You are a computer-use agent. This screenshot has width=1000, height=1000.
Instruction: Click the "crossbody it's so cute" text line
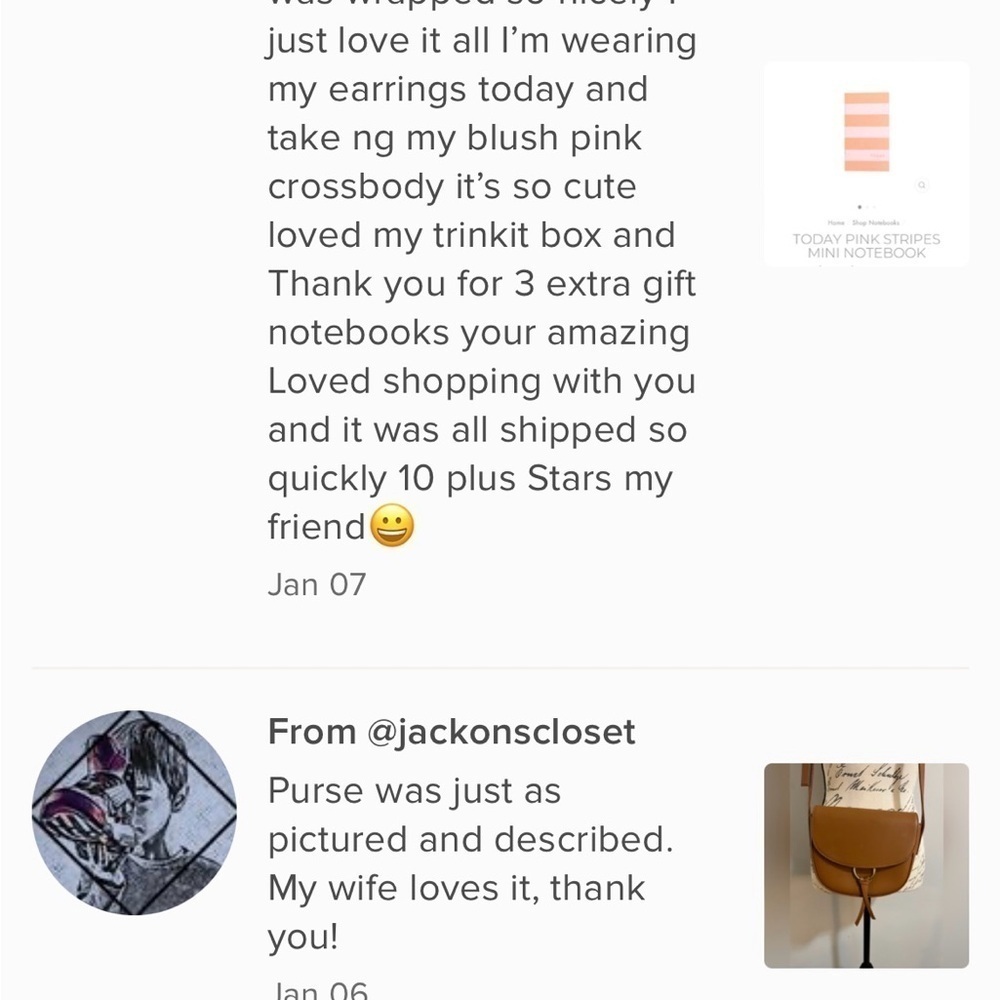(x=452, y=187)
